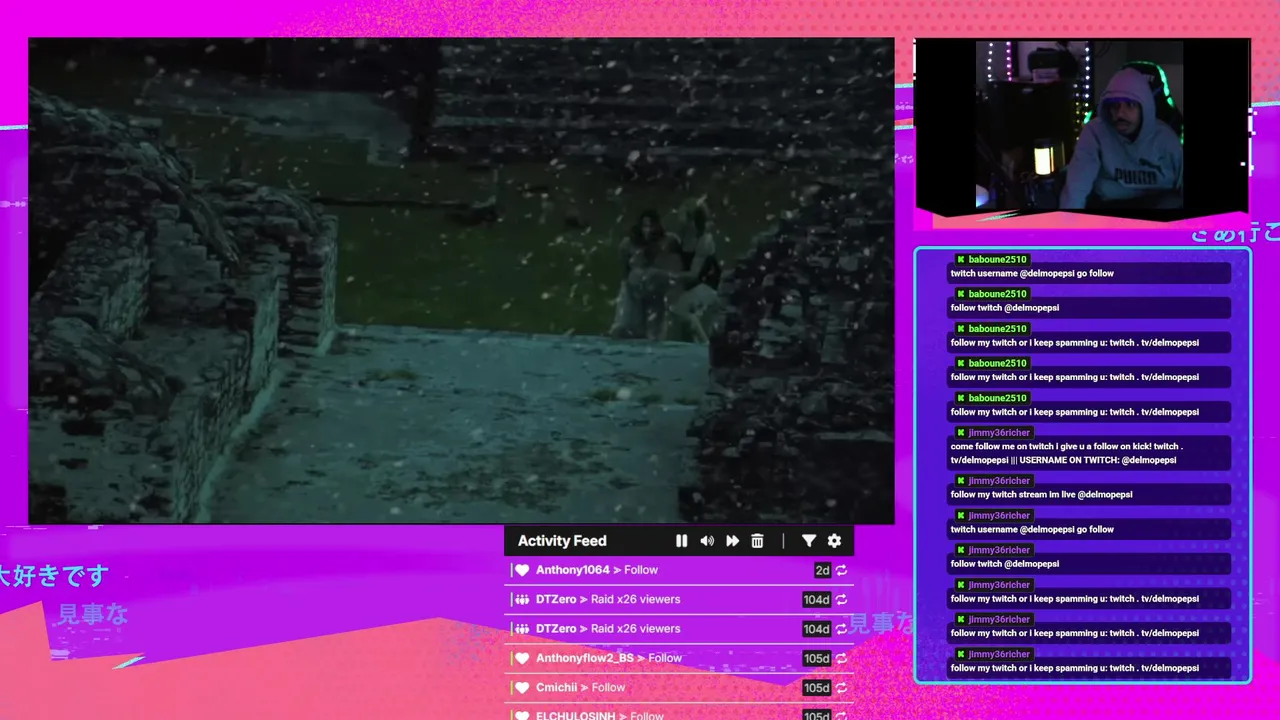Click baboune2510's 'follow twitch @delmopepsi' message
This screenshot has width=1280, height=720.
[x=1090, y=308]
